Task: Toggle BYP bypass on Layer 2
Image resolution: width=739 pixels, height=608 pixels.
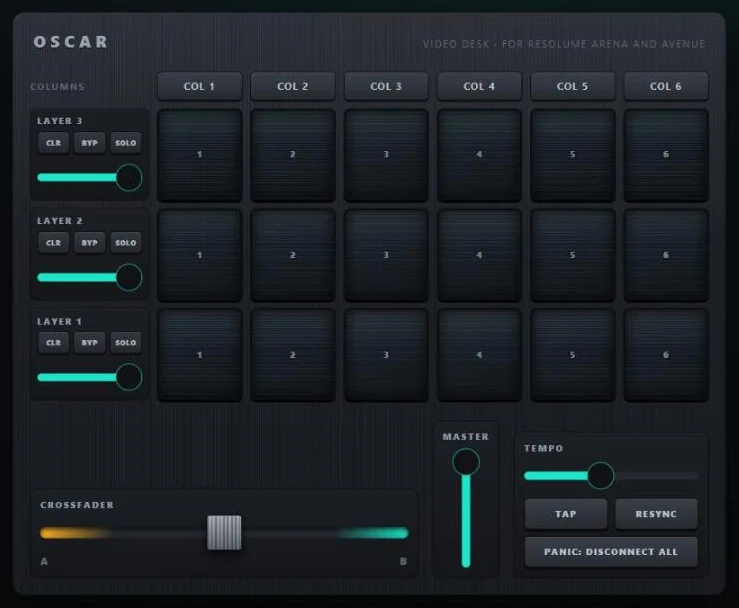Action: (90, 243)
